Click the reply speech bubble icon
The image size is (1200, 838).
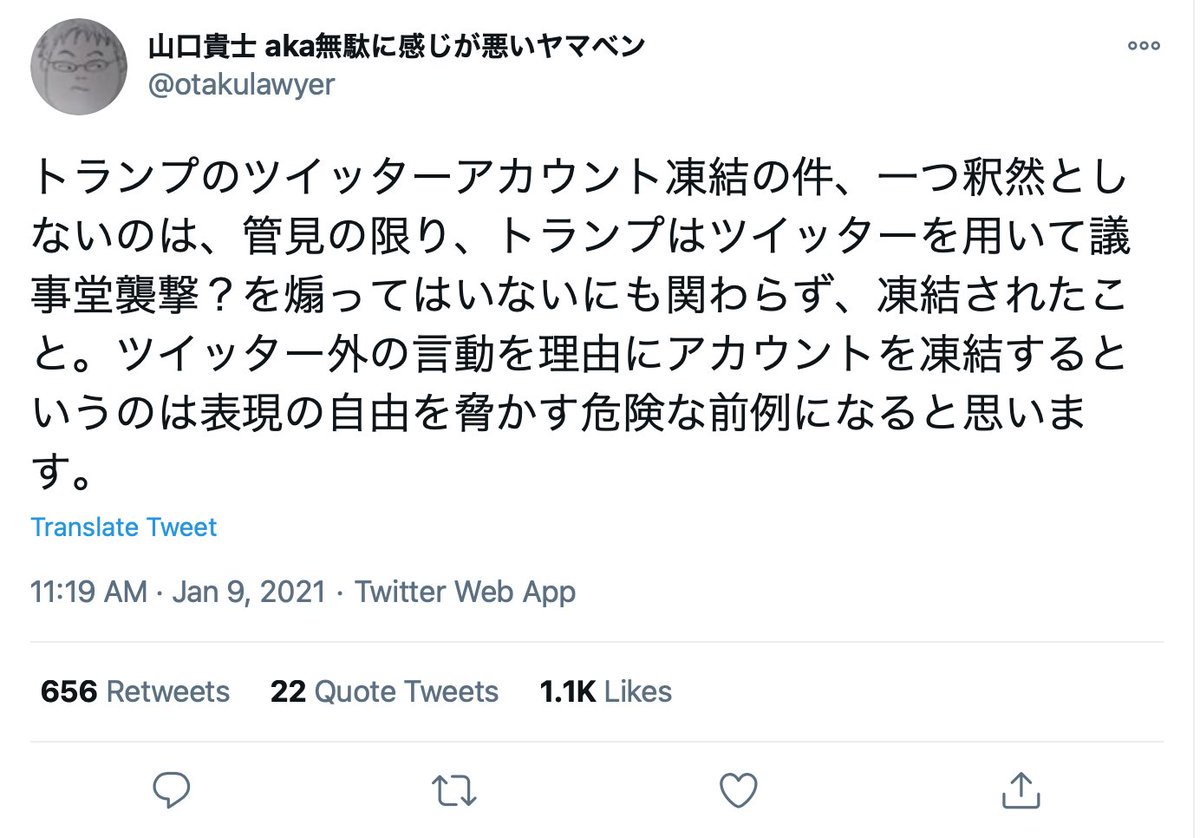(172, 789)
